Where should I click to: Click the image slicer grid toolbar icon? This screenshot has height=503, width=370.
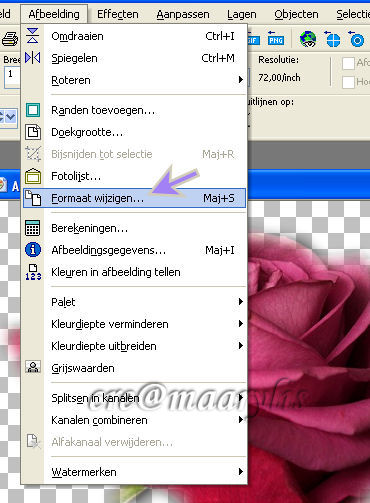coord(332,39)
